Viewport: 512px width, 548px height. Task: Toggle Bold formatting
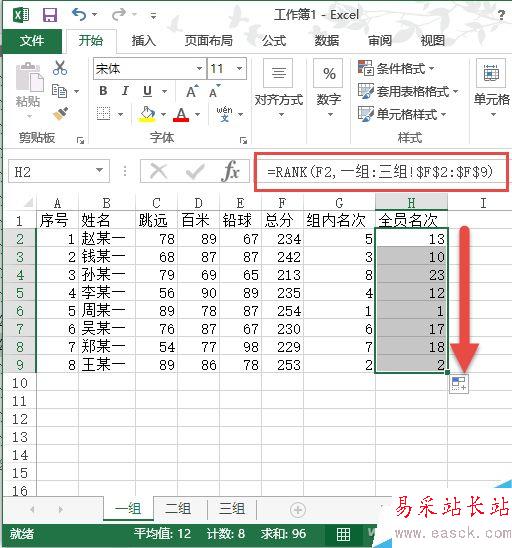click(x=103, y=91)
